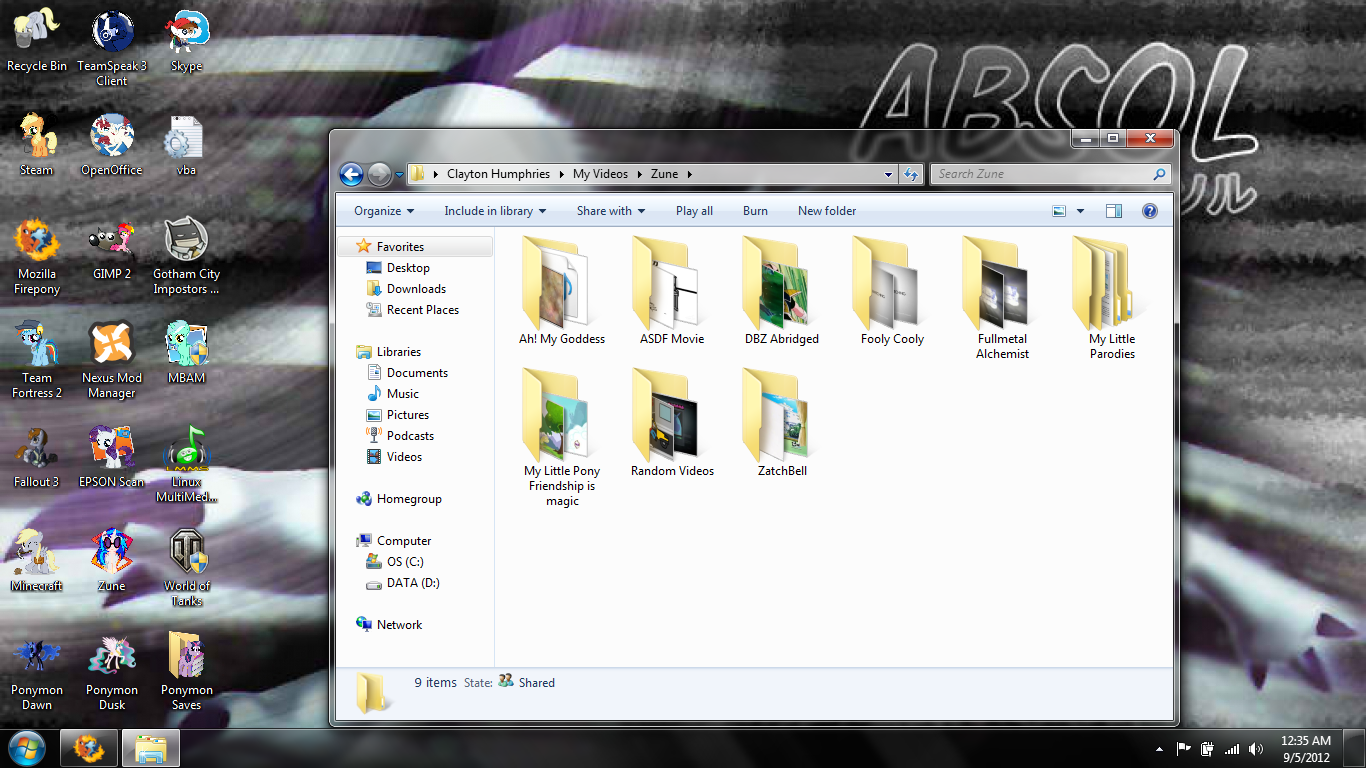Viewport: 1366px width, 768px height.
Task: Open the Include in library dropdown
Action: pos(495,211)
